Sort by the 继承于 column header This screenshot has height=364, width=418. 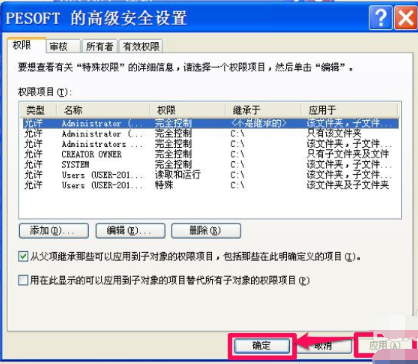263,110
